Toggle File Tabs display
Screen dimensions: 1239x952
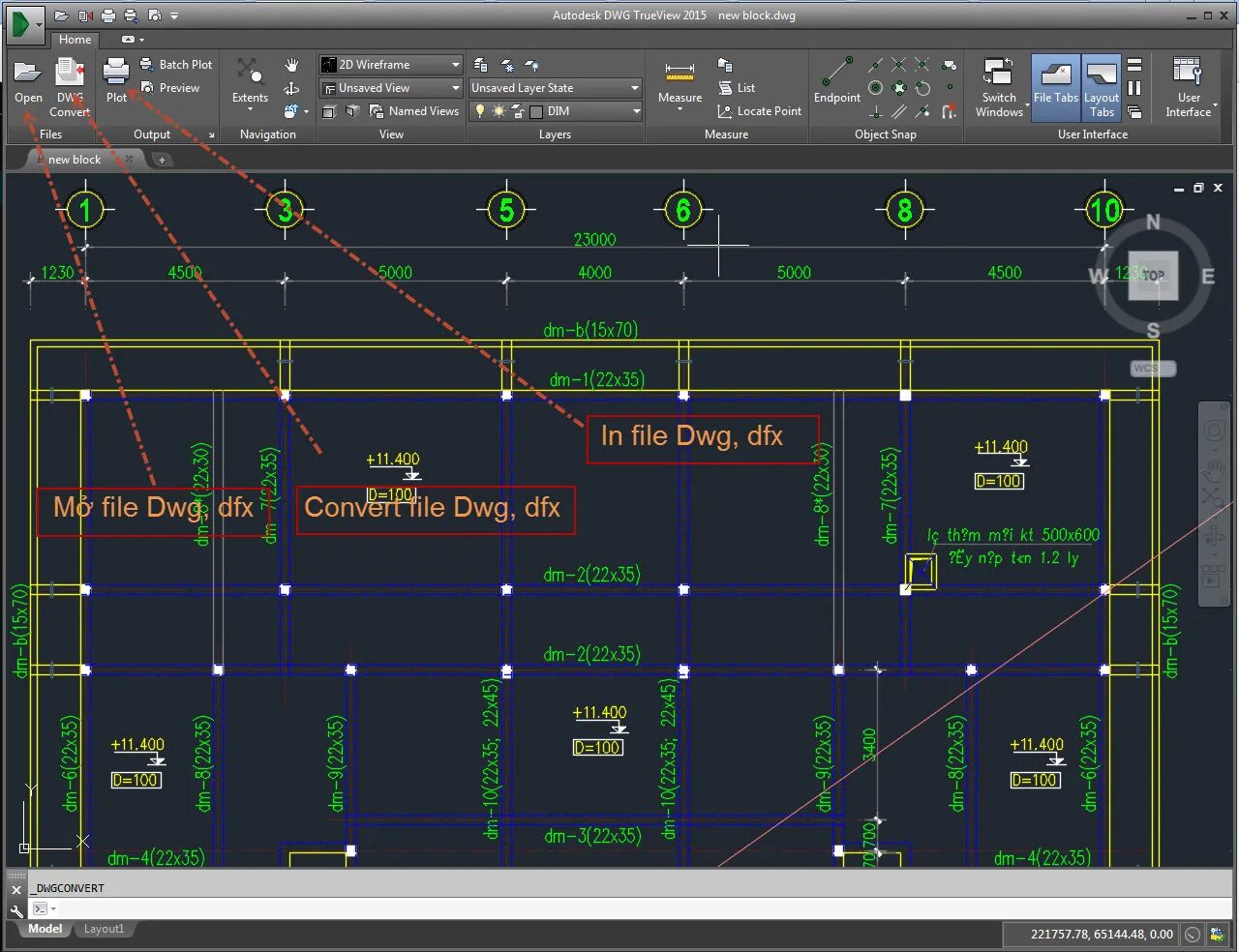tap(1055, 87)
